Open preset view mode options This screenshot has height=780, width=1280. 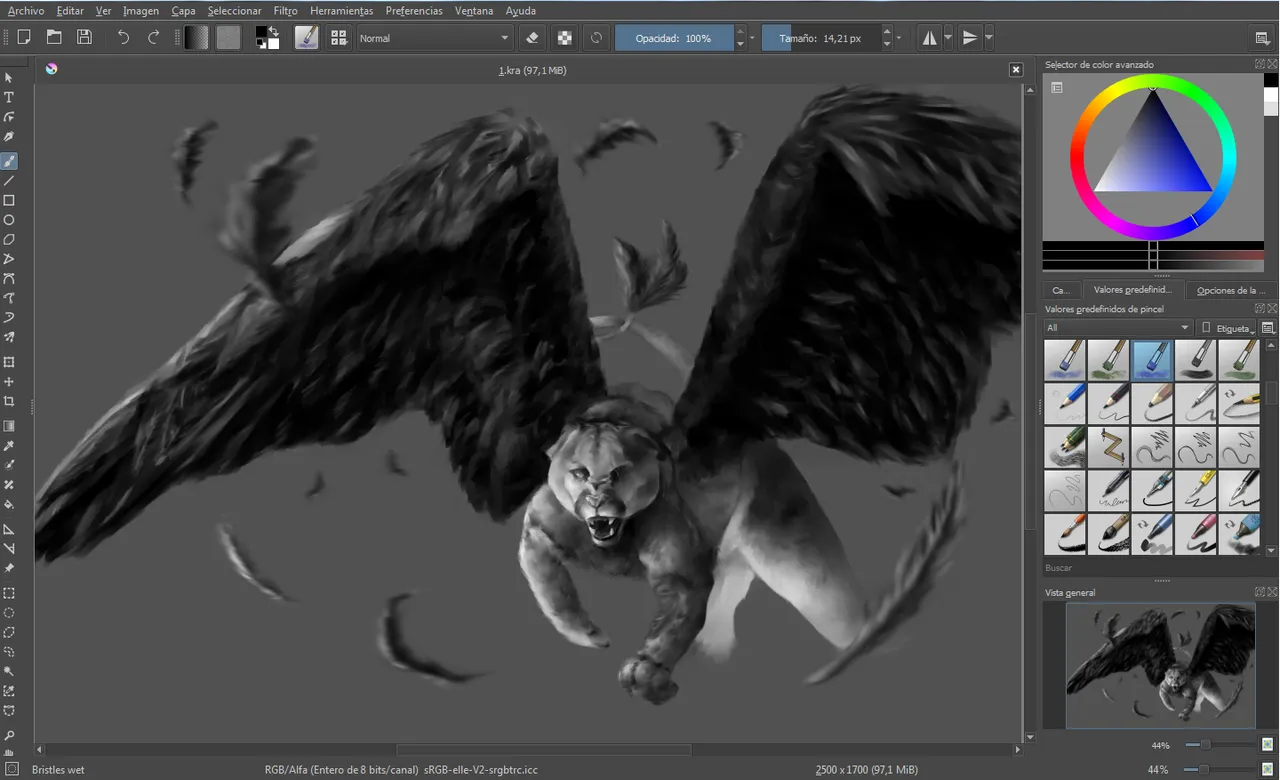tap(1268, 327)
